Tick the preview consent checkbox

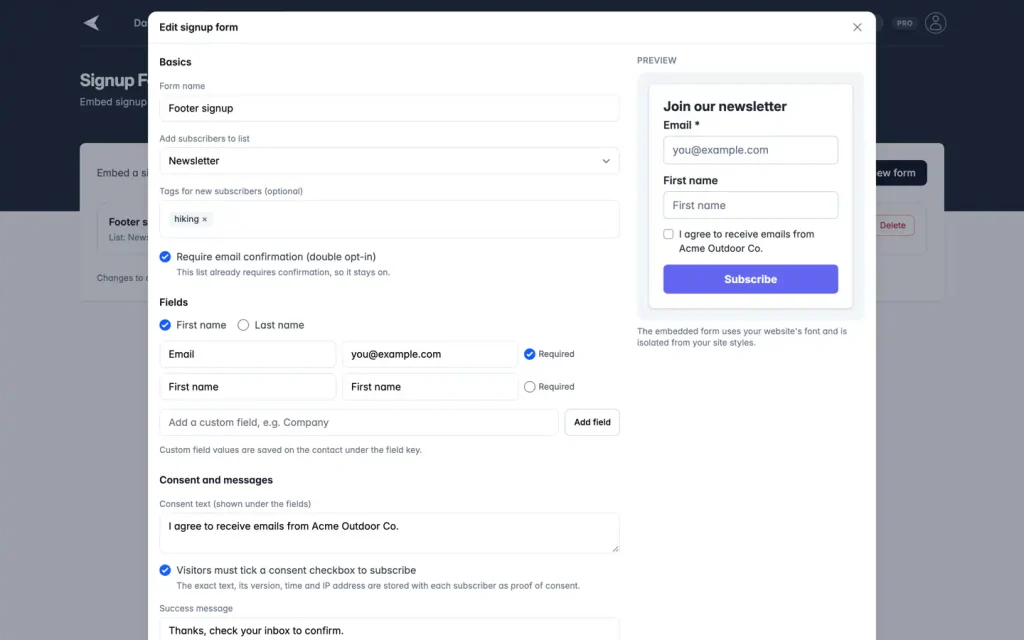(x=668, y=234)
